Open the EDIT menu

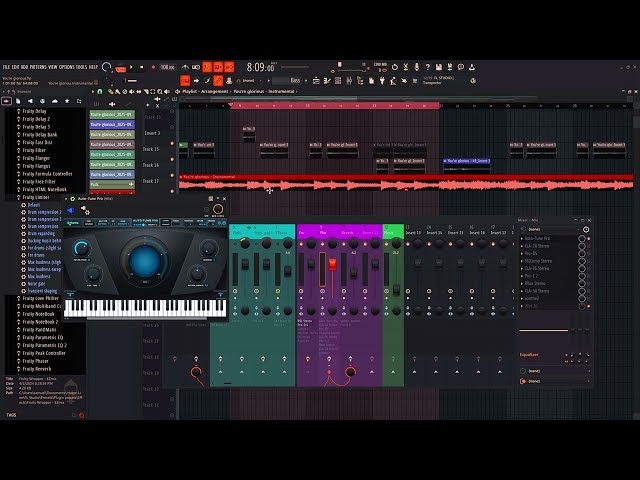(15, 67)
